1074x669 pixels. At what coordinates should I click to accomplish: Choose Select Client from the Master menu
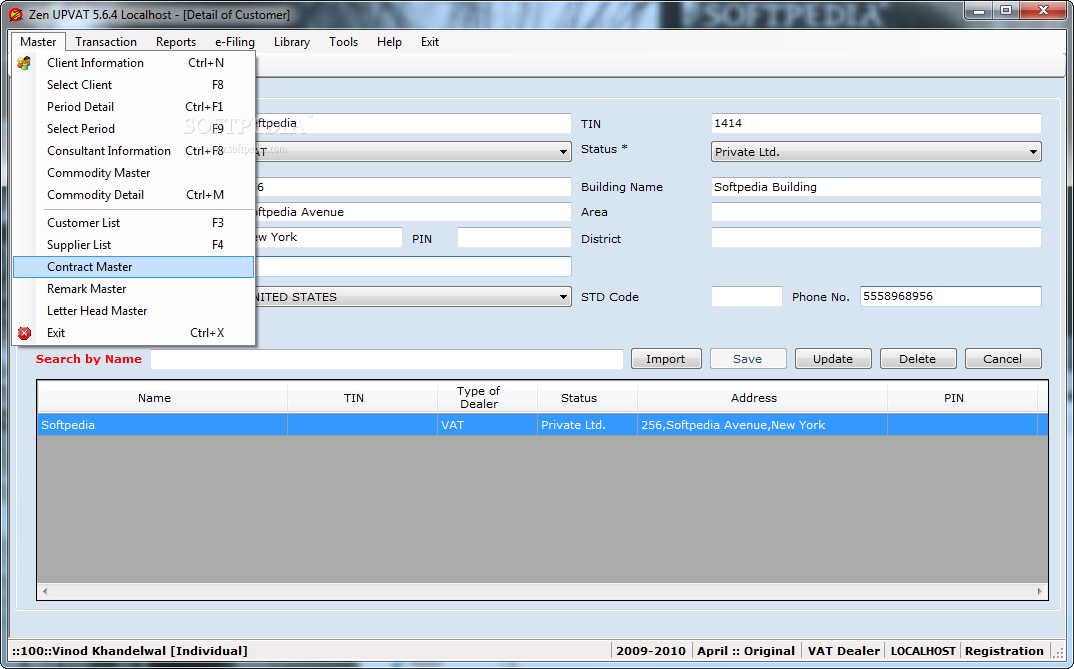[x=134, y=85]
